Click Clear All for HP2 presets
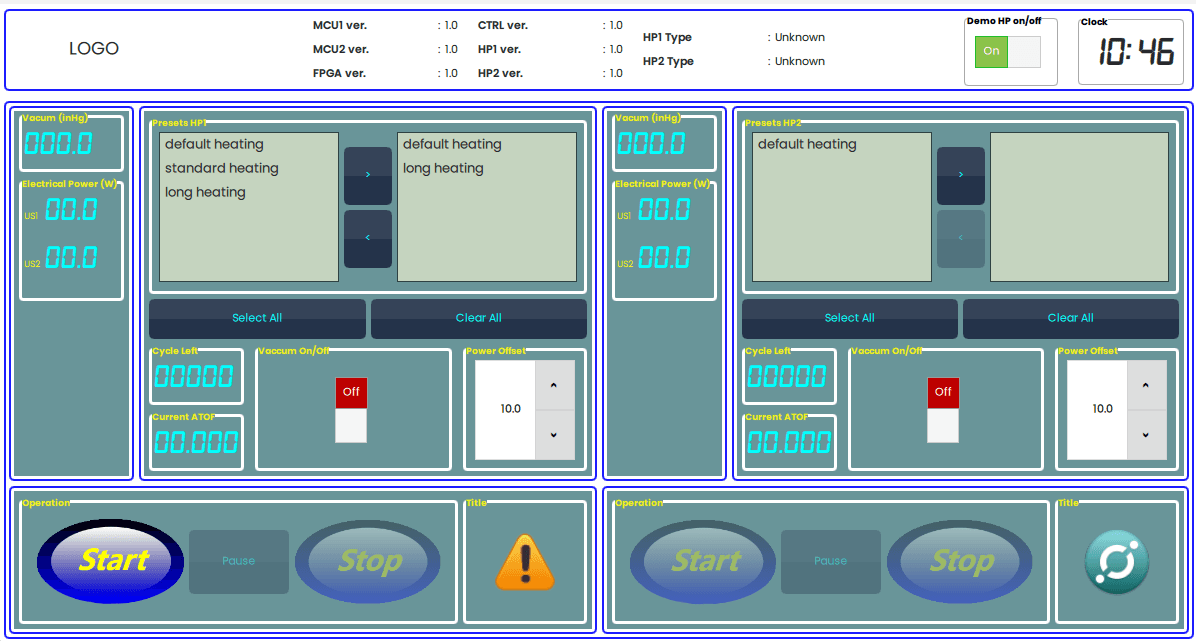Image resolution: width=1196 pixels, height=641 pixels. coord(1070,318)
